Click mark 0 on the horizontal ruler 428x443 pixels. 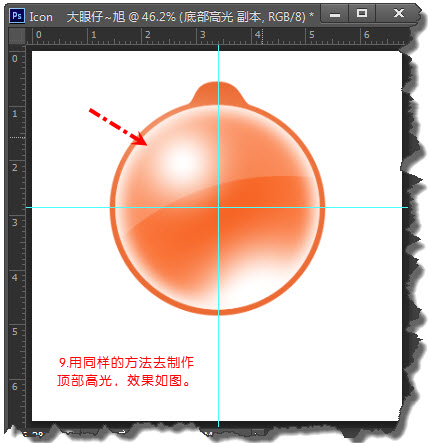(39, 35)
